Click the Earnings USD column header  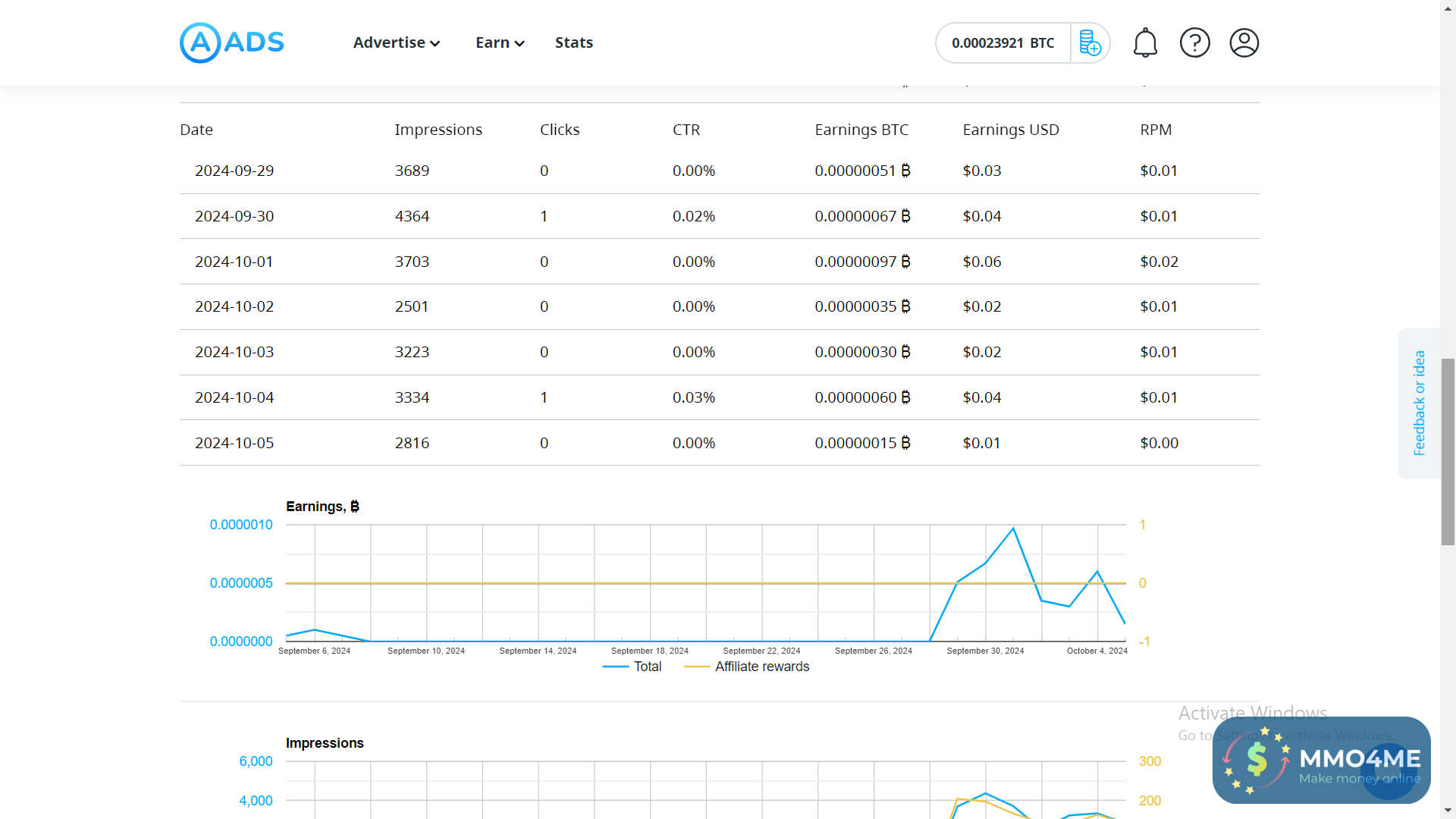point(1011,130)
